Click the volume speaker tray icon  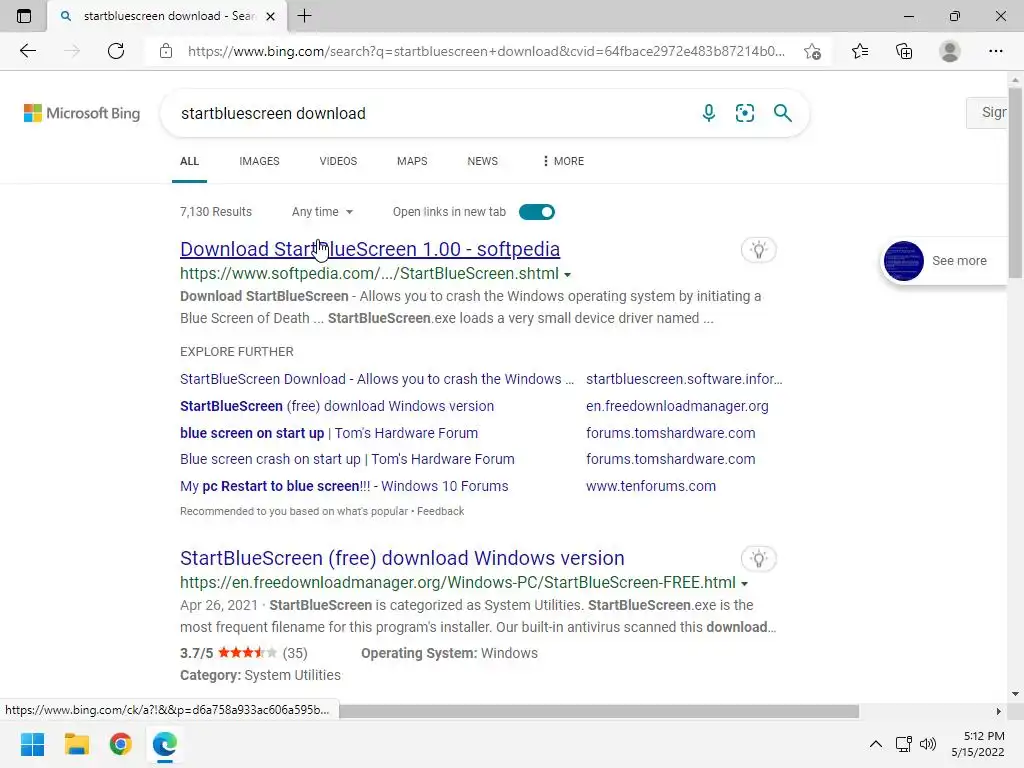pos(927,744)
